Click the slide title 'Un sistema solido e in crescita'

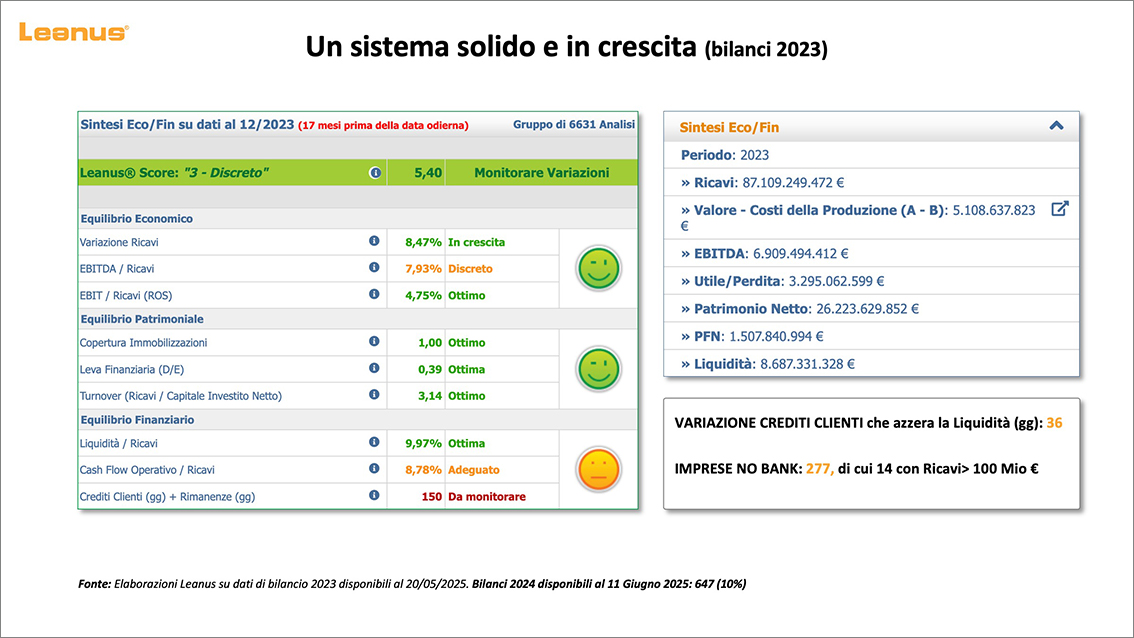tap(500, 47)
